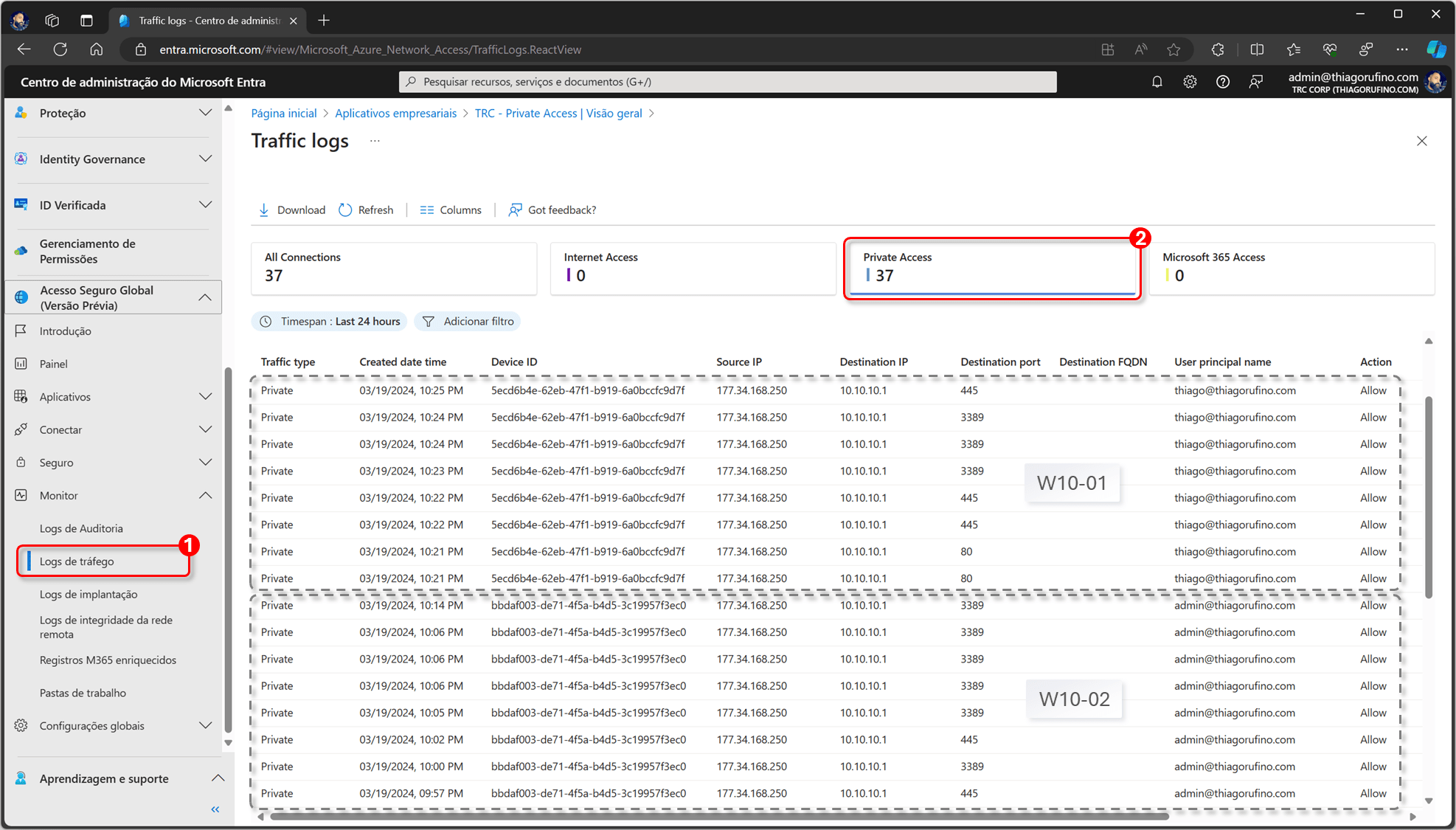Click the left navigation scrollbar
Image resolution: width=1456 pixels, height=830 pixels.
[x=228, y=550]
